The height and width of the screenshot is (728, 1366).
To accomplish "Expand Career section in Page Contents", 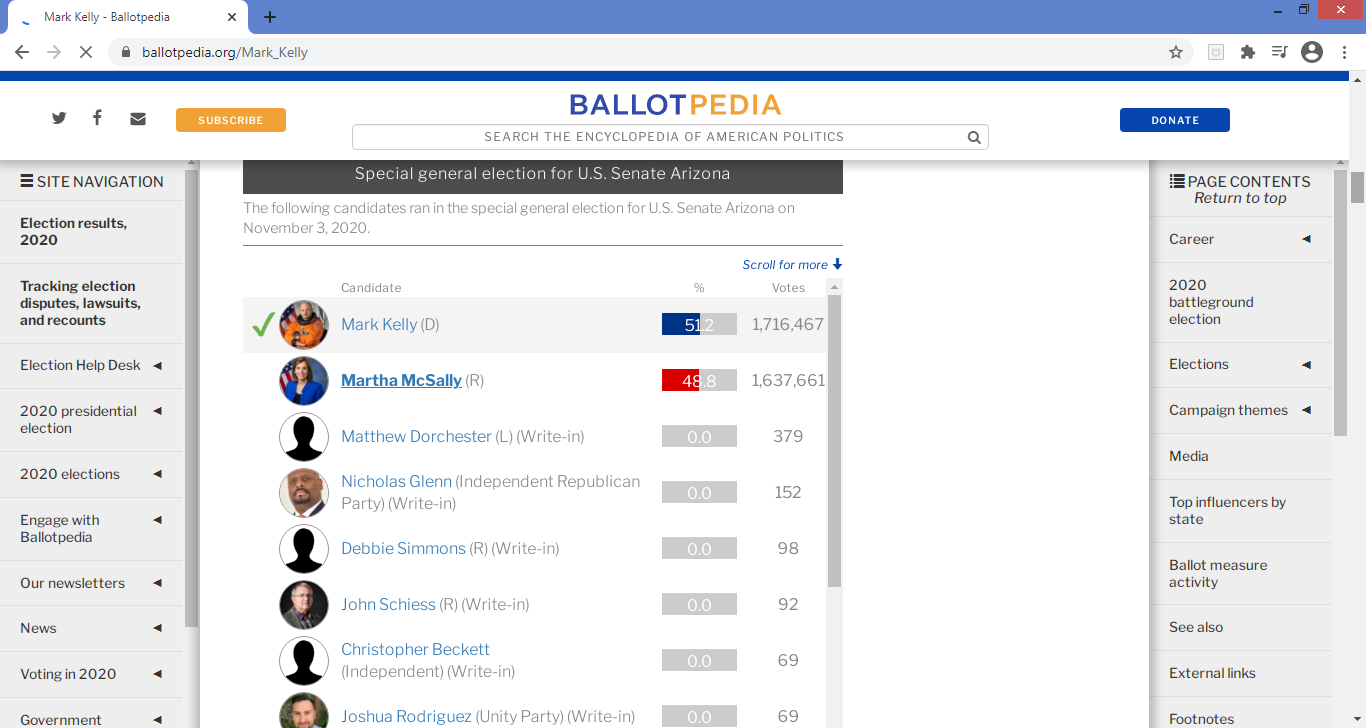I will [x=1306, y=240].
